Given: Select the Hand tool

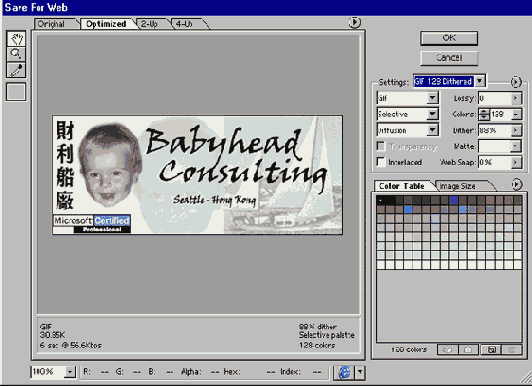Looking at the screenshot, I should pos(16,39).
